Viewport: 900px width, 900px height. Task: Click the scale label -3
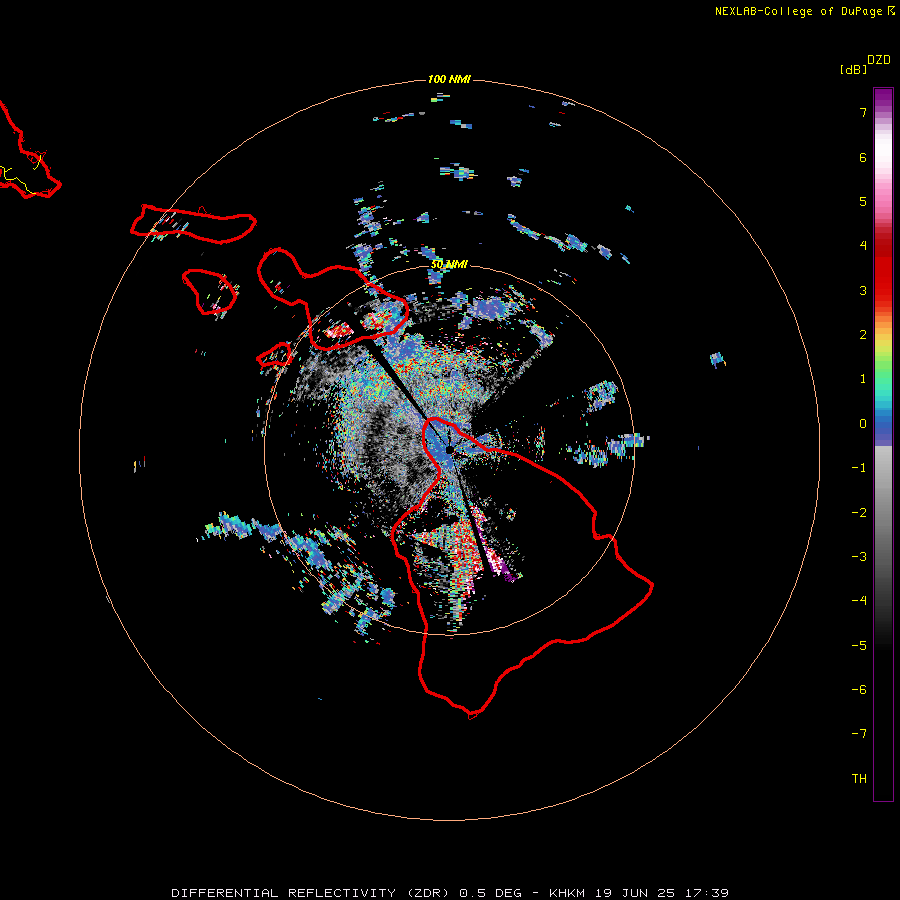coord(859,557)
